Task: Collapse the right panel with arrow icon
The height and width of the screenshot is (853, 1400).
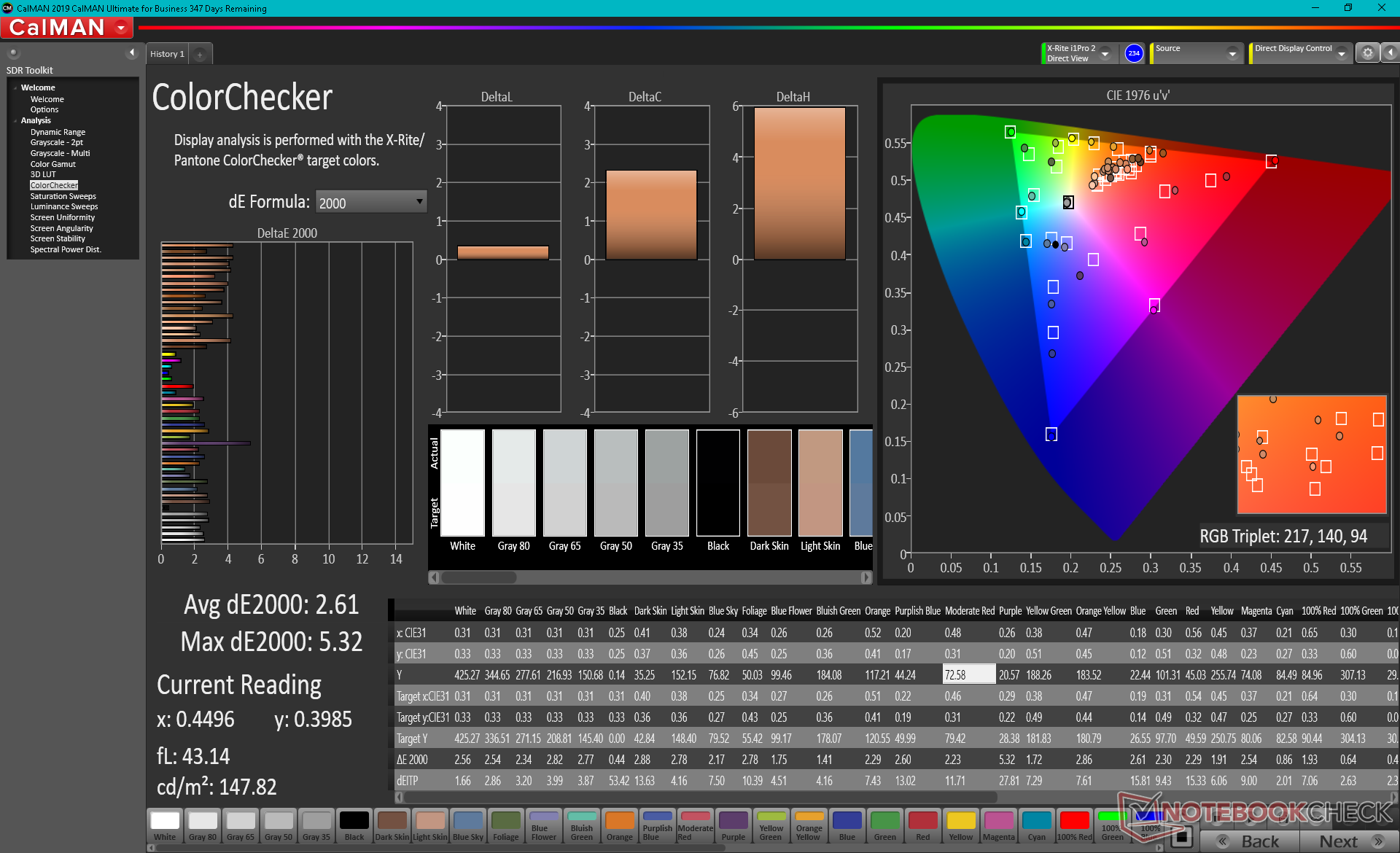Action: coord(1390,52)
